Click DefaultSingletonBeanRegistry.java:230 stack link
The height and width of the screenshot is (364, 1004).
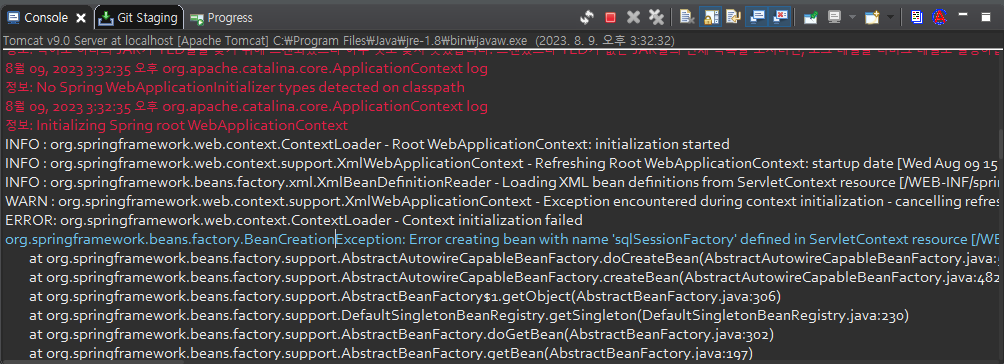point(773,315)
